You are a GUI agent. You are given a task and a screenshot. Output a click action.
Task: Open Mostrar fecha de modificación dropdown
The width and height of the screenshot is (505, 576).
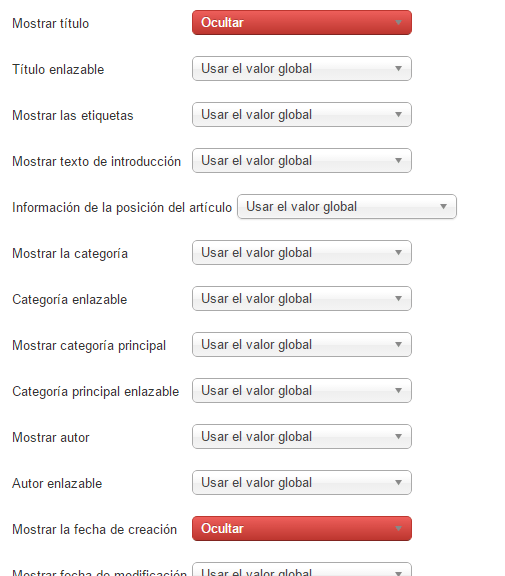(302, 569)
